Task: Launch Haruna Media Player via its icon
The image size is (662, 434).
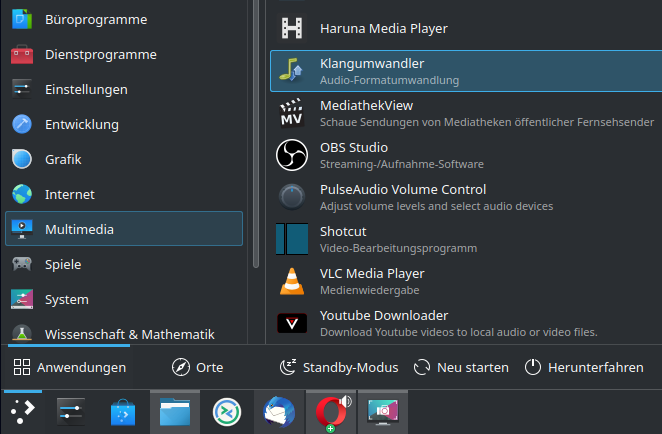Action: tap(292, 28)
